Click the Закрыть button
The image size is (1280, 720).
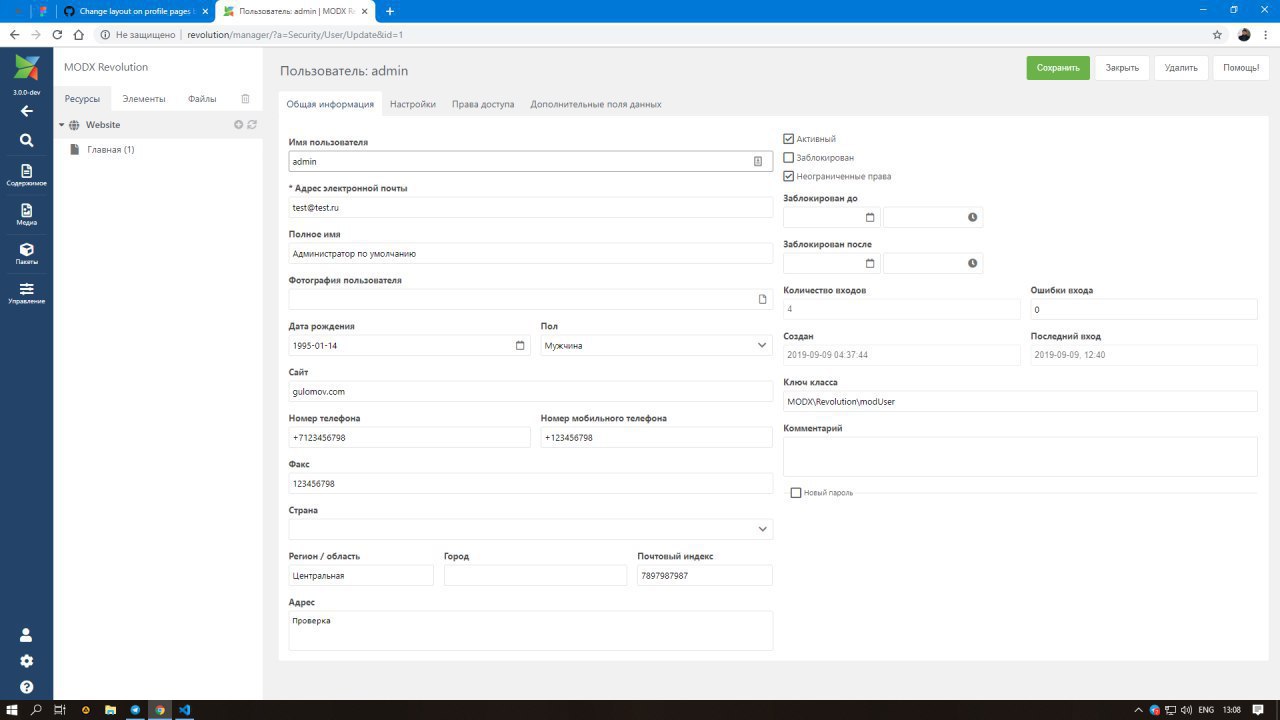pyautogui.click(x=1122, y=68)
